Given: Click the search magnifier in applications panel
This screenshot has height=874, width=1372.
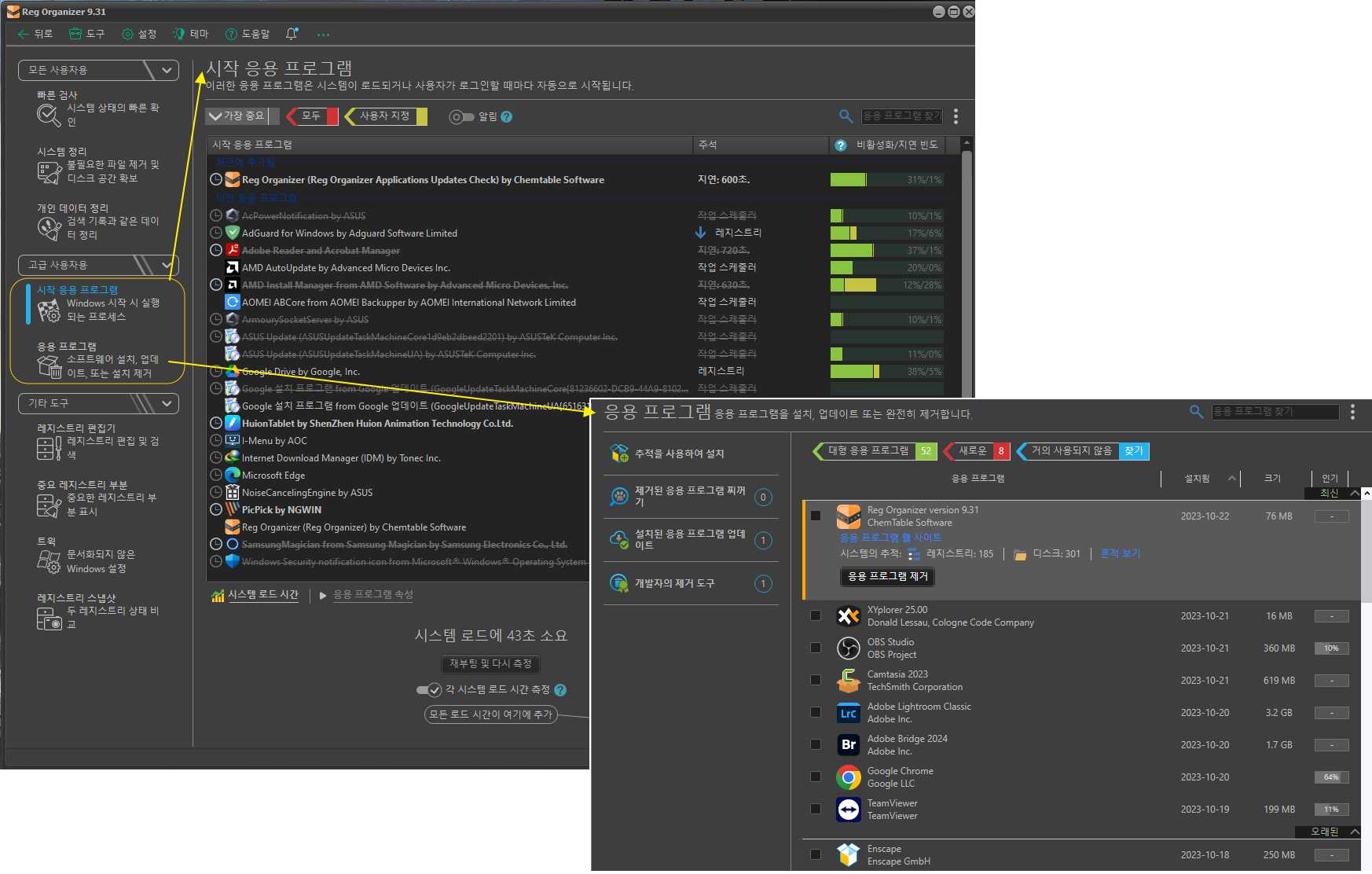Looking at the screenshot, I should [1196, 412].
